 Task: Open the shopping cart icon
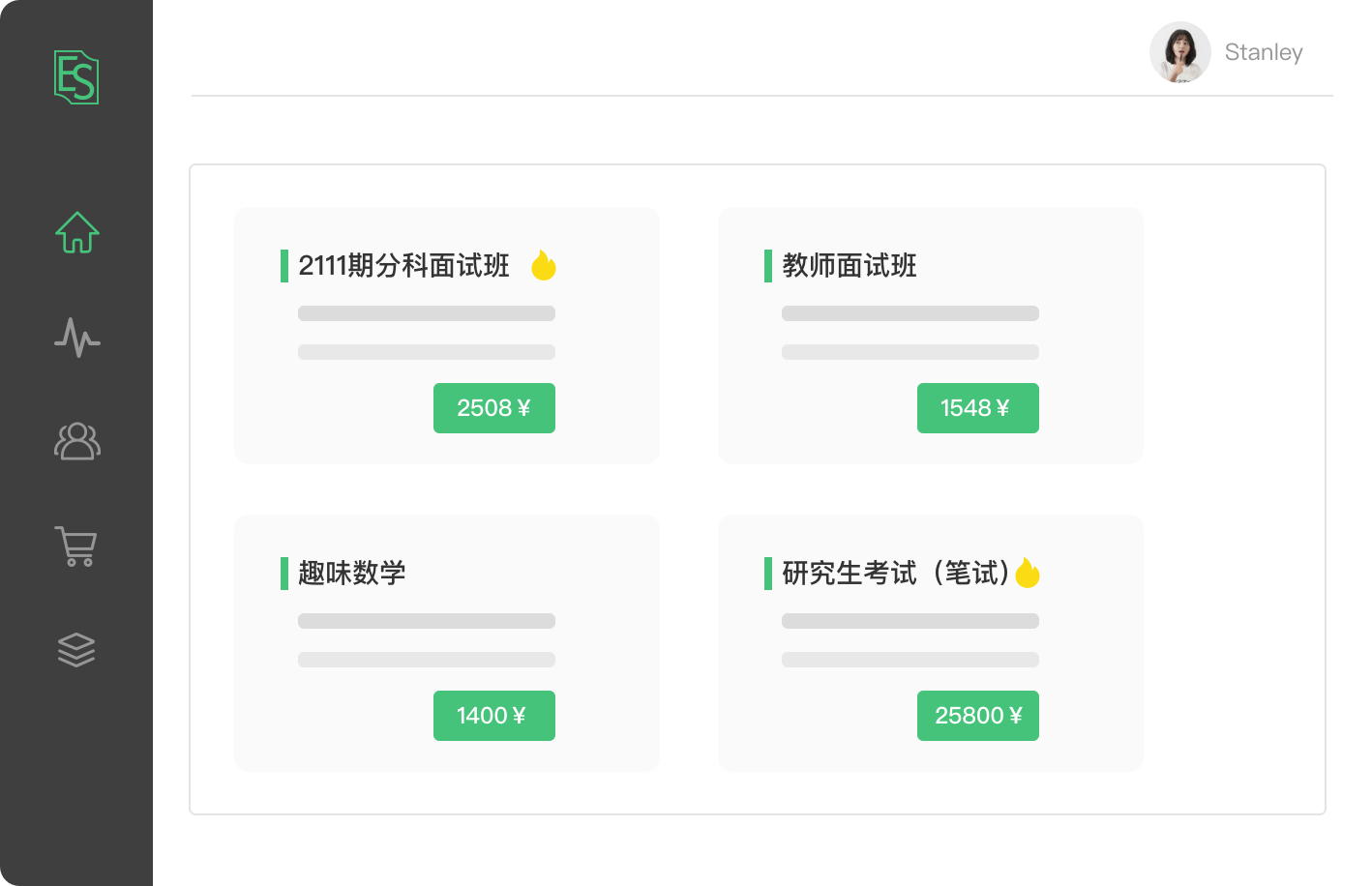pyautogui.click(x=75, y=546)
